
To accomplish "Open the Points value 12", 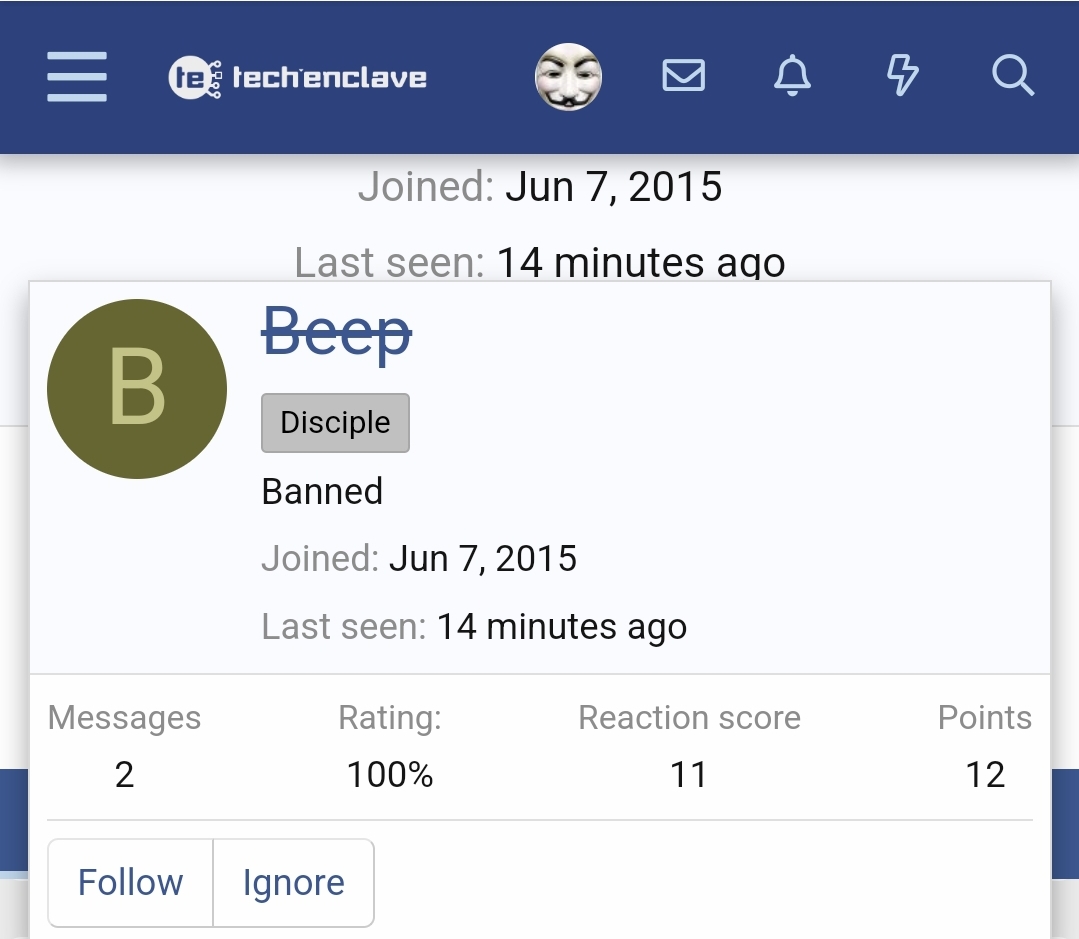I will (985, 775).
